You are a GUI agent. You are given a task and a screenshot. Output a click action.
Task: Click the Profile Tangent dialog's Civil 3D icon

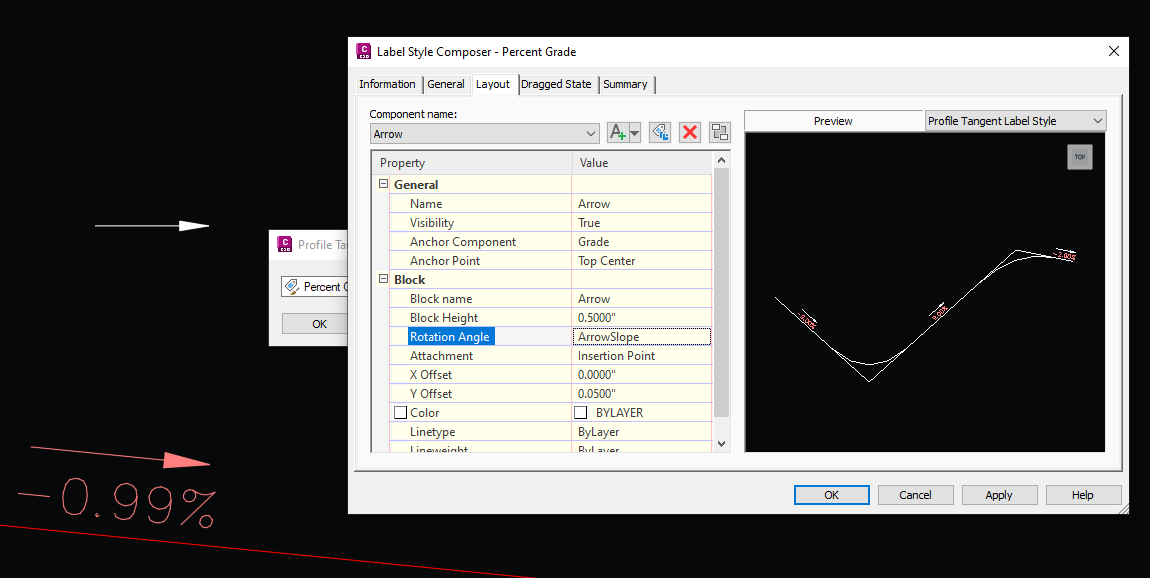[284, 243]
